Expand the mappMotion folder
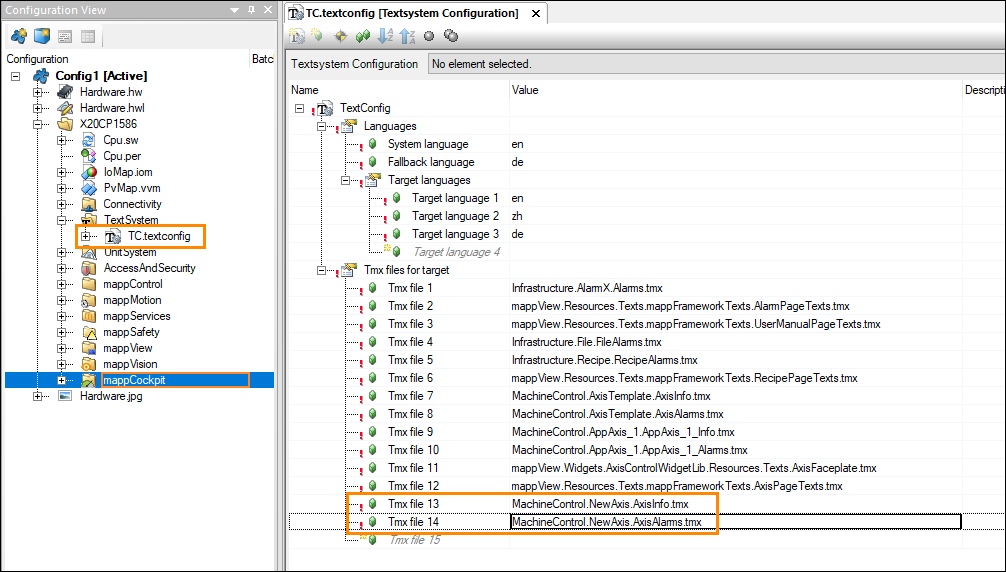Screen dimensions: 1006x572 [63, 300]
